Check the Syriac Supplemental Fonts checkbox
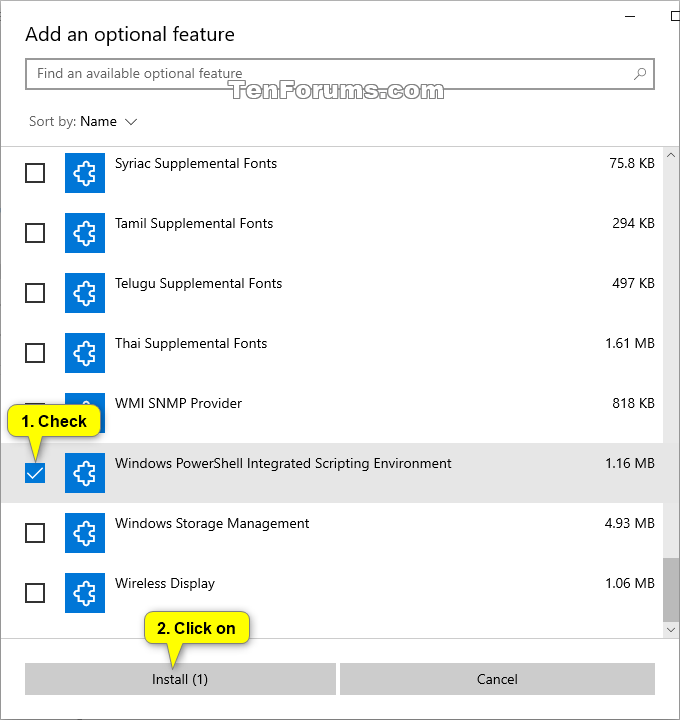Screen dimensions: 680x720 click(x=35, y=173)
